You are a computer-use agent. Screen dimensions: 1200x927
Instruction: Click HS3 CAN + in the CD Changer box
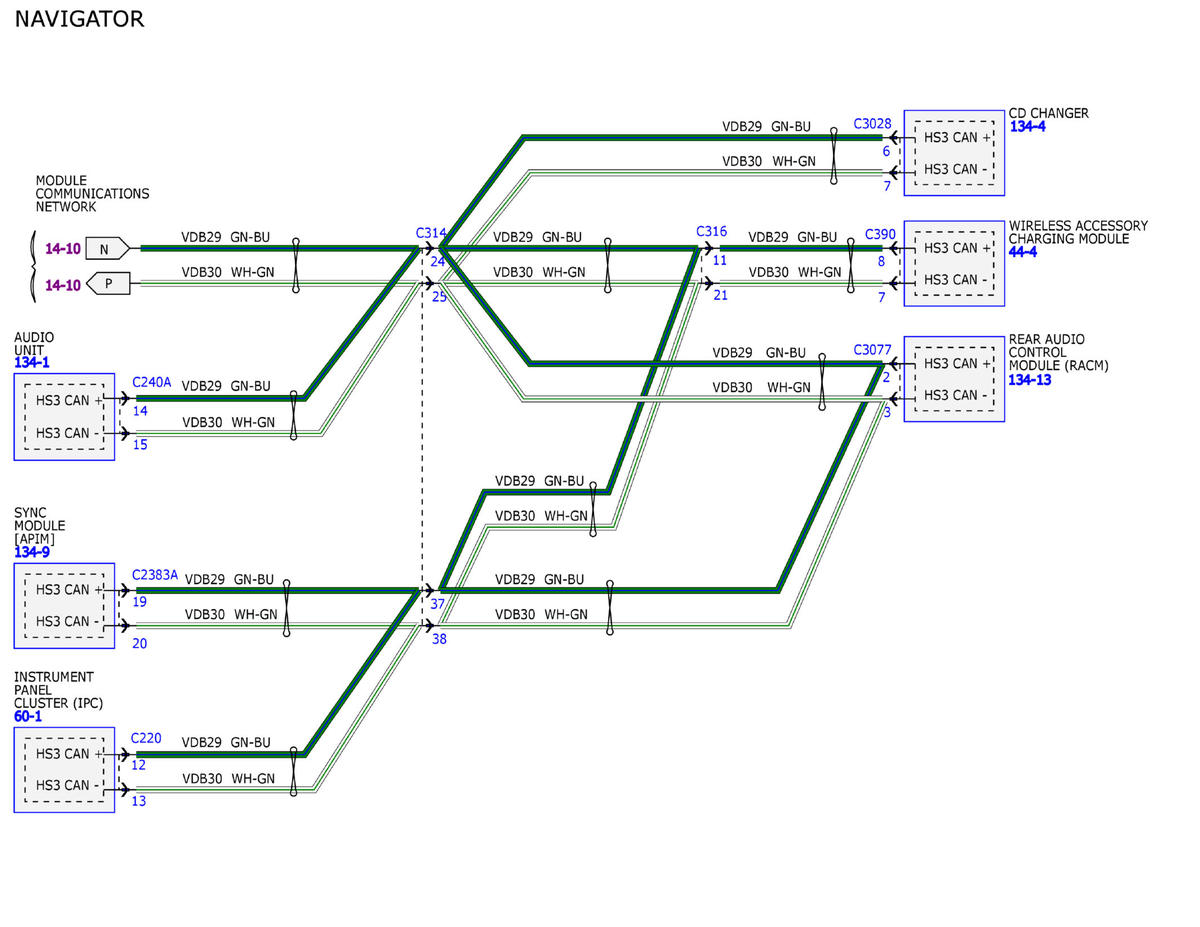957,137
